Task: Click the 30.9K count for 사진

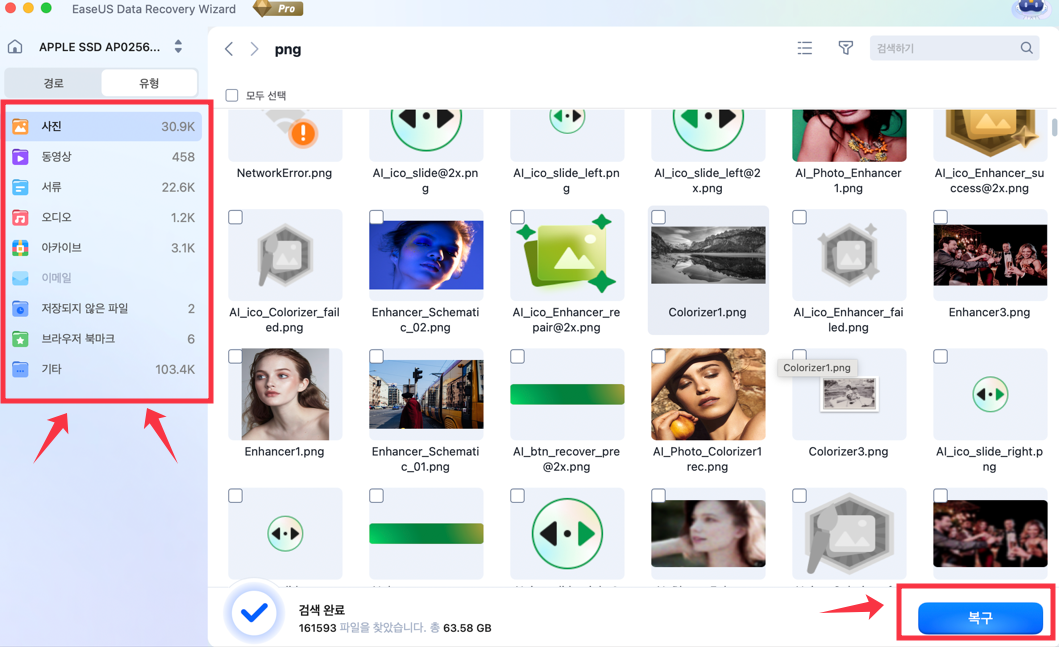Action: [178, 126]
